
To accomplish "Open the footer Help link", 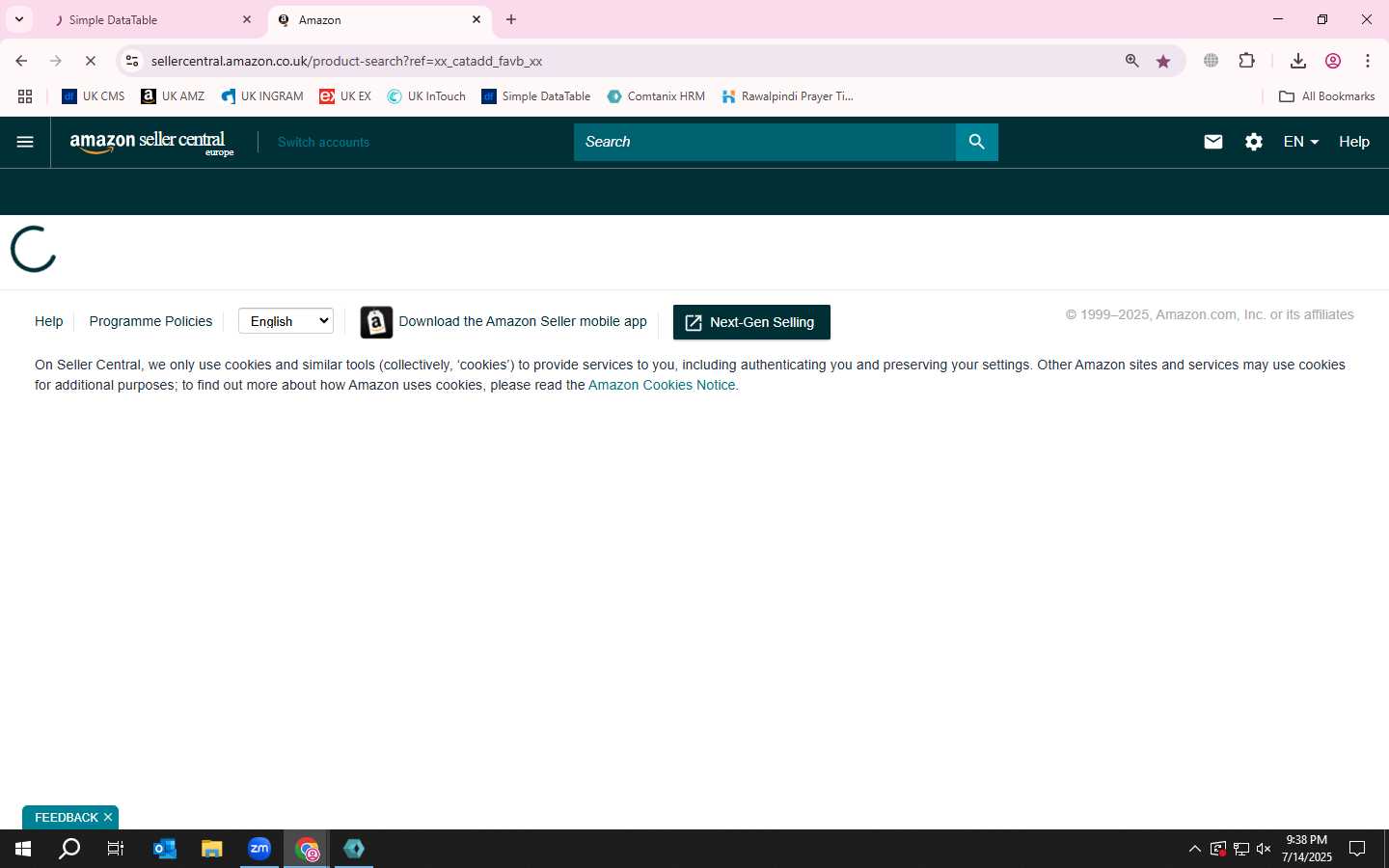I will pos(48,321).
